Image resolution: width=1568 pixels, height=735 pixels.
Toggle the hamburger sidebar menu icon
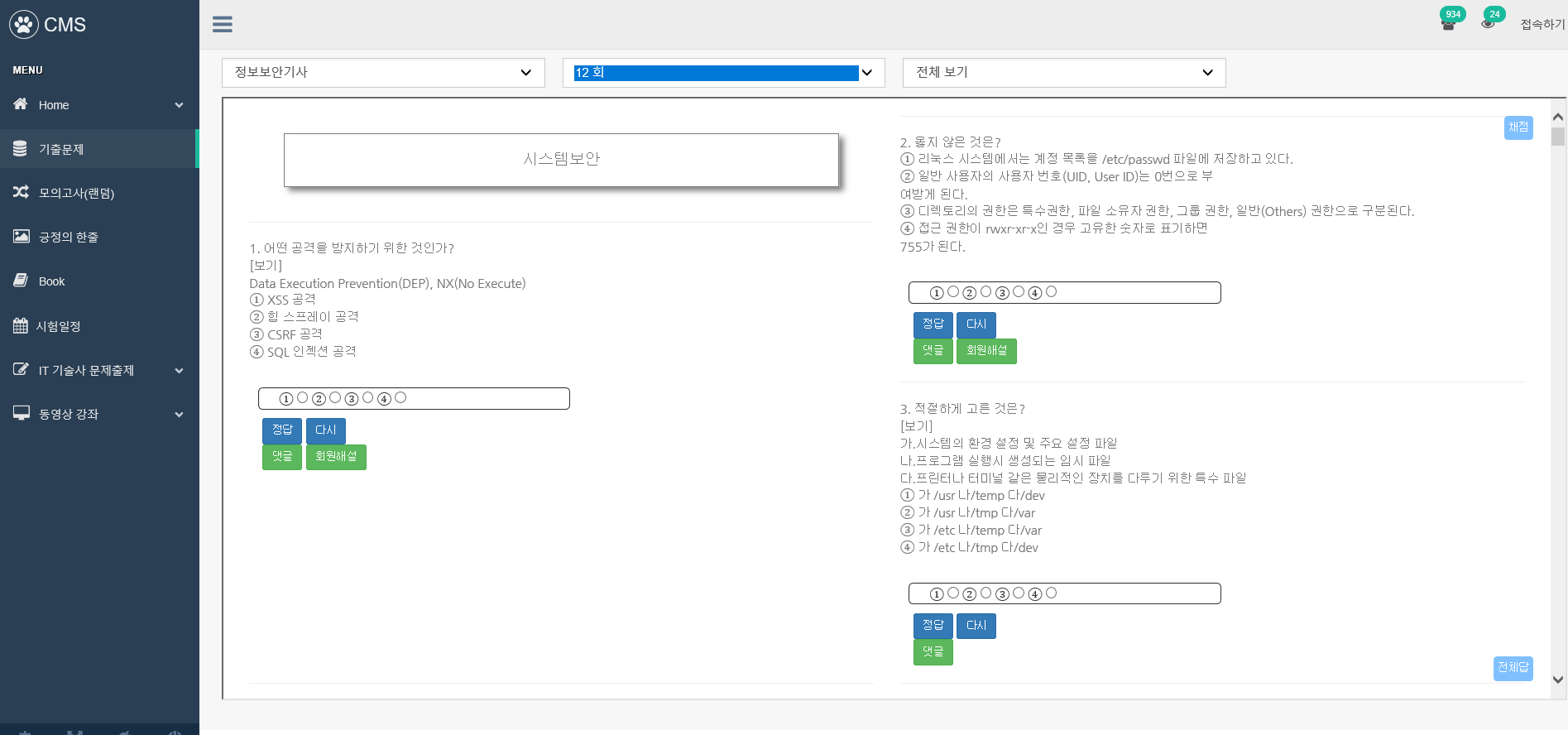click(223, 24)
